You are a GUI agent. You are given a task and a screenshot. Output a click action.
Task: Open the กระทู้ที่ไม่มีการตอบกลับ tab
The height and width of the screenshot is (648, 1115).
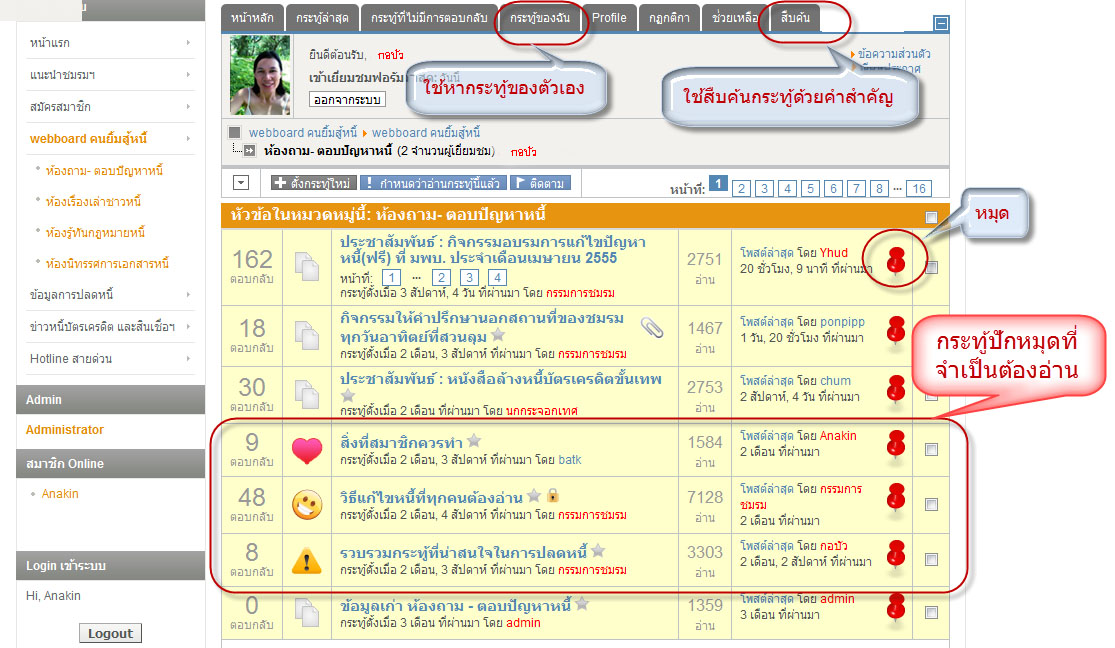click(430, 18)
